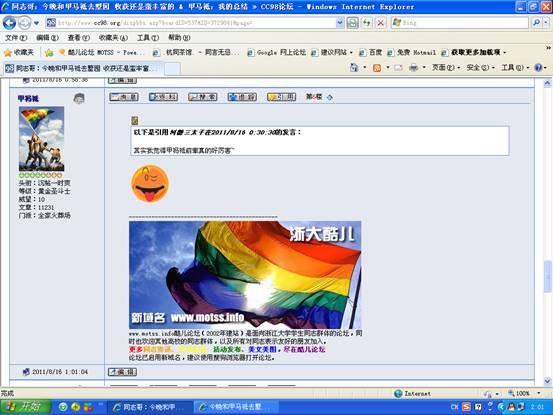Click the 收藏夹 star favorites button
The height and width of the screenshot is (415, 553).
[x=19, y=53]
